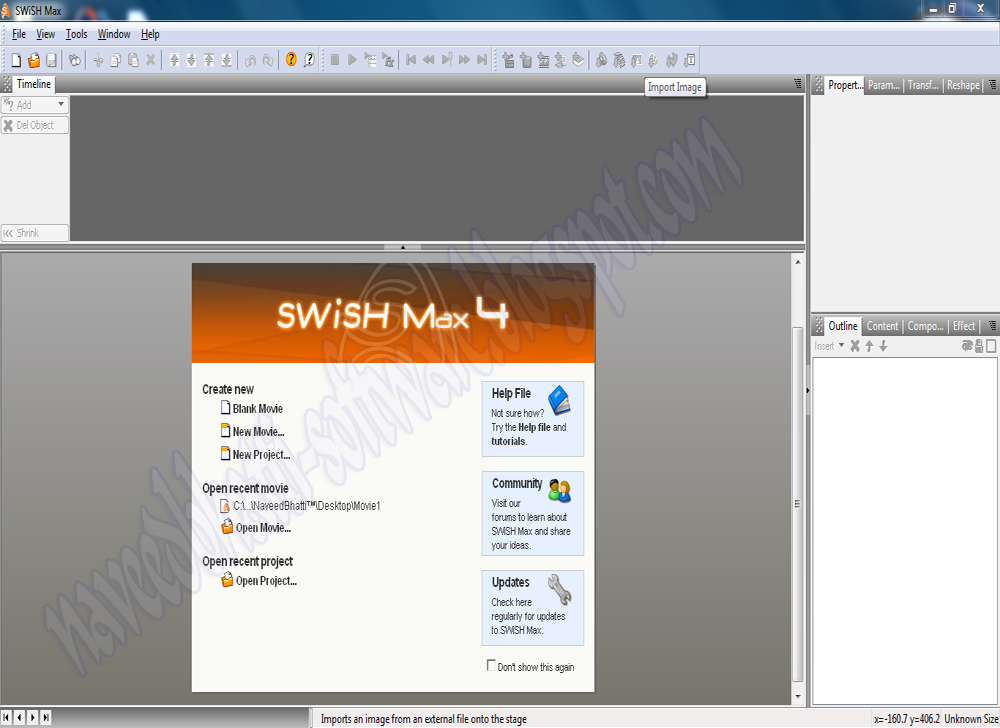Open the Help File card
This screenshot has width=1000, height=728.
533,419
